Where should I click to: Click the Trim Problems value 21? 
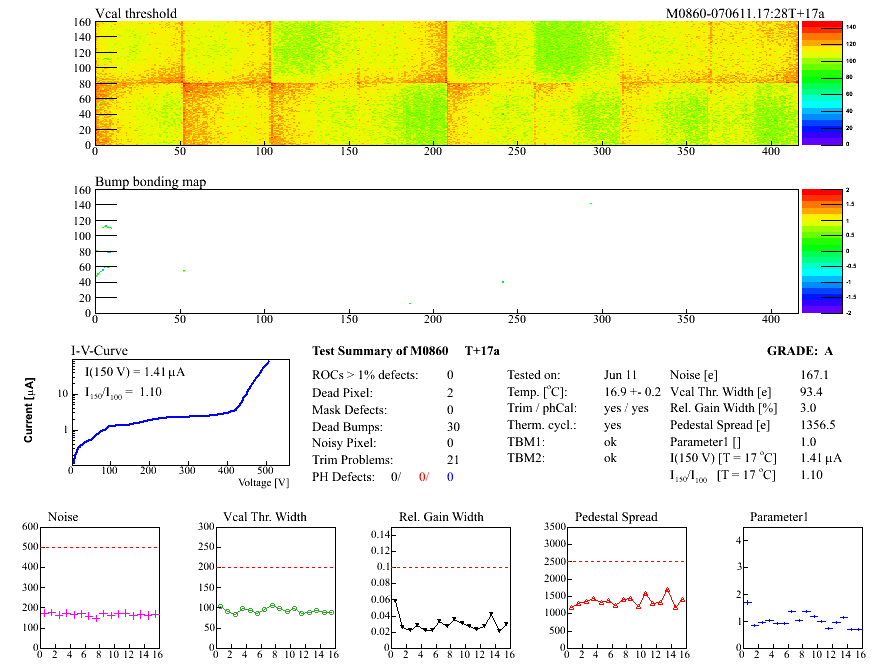[x=450, y=459]
